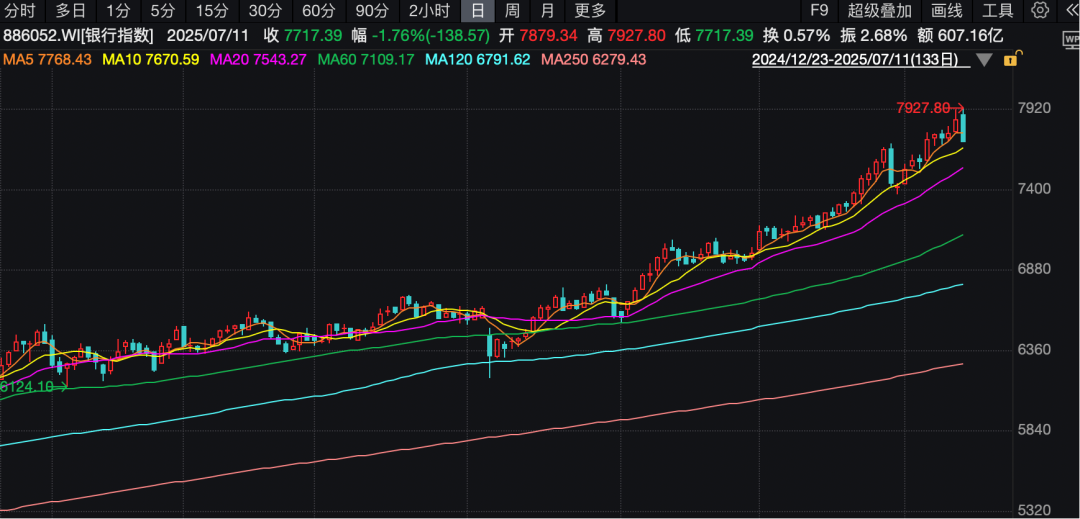Viewport: 1080px width, 519px height.
Task: Switch to the 分时 intraday tab
Action: click(20, 11)
